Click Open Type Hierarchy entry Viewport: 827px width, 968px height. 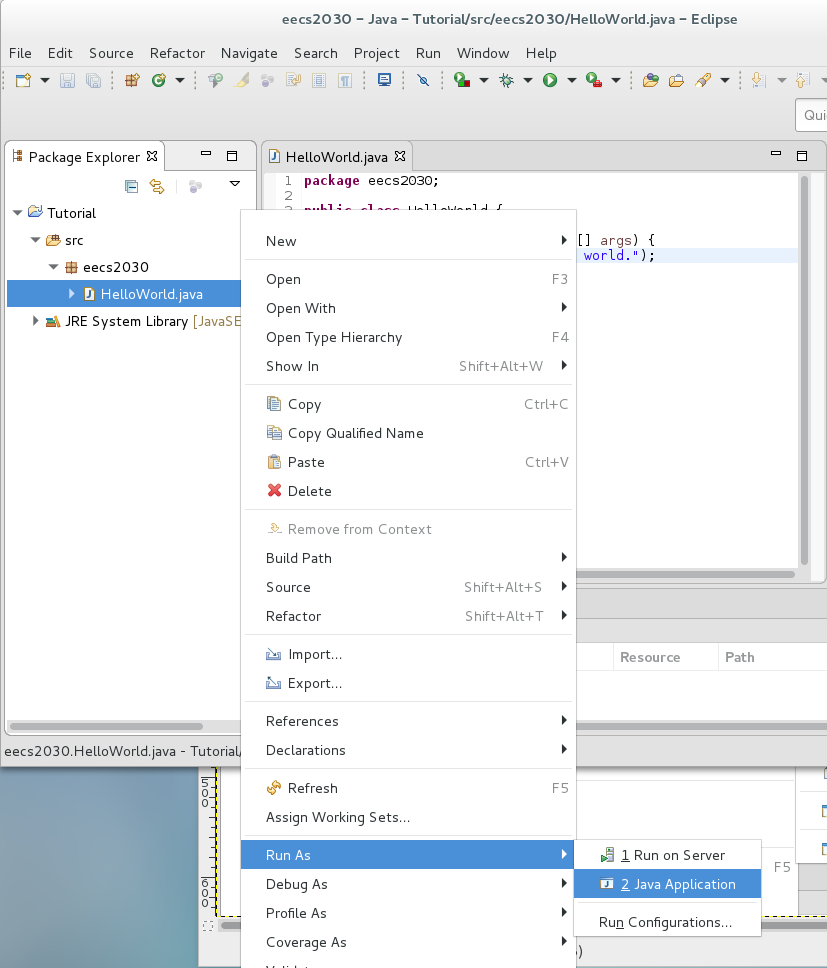pos(408,337)
